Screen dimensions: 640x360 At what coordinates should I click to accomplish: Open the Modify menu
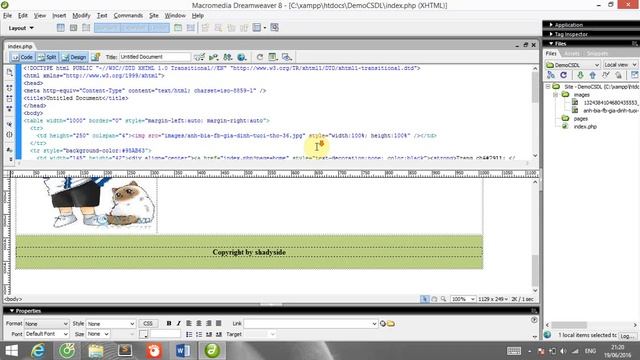pos(81,16)
